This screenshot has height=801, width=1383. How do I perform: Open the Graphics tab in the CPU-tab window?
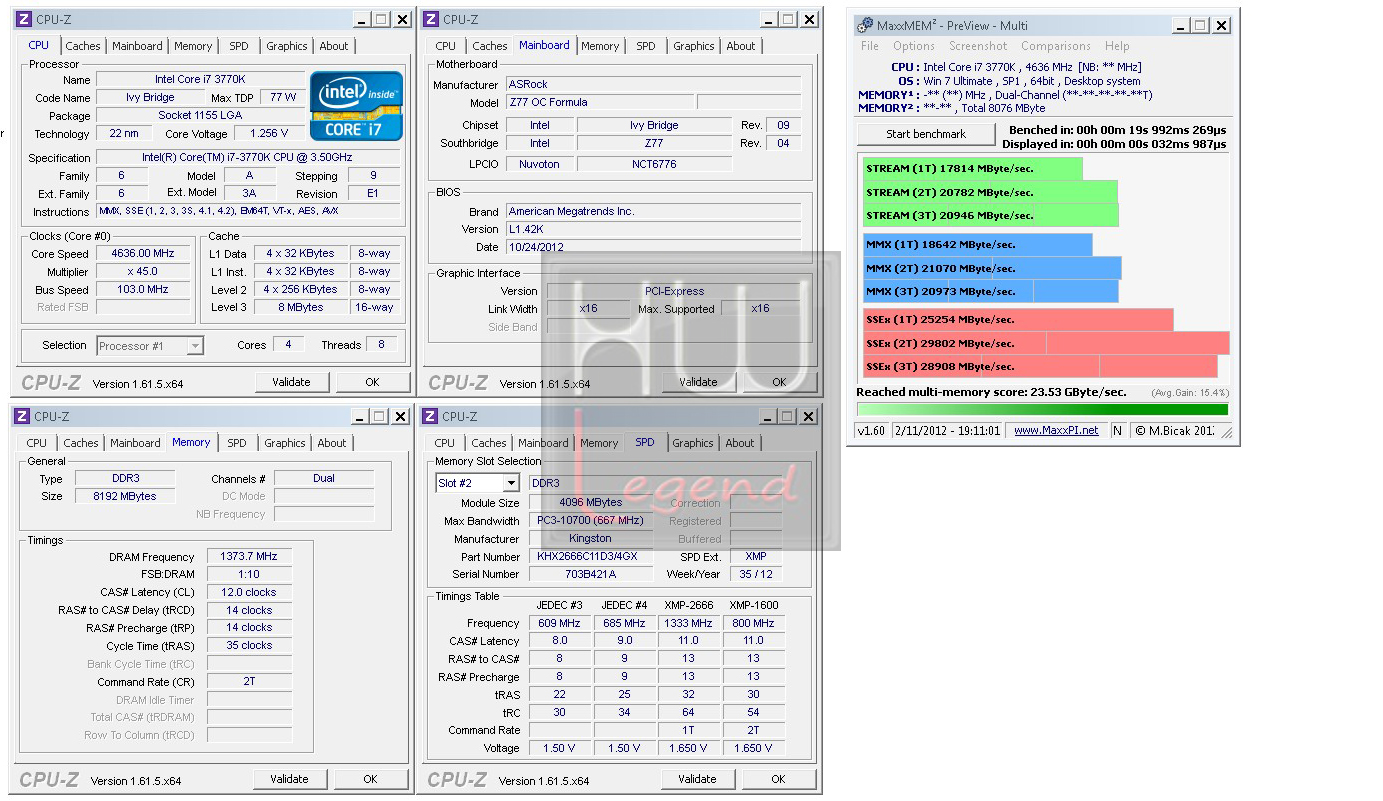coord(287,46)
